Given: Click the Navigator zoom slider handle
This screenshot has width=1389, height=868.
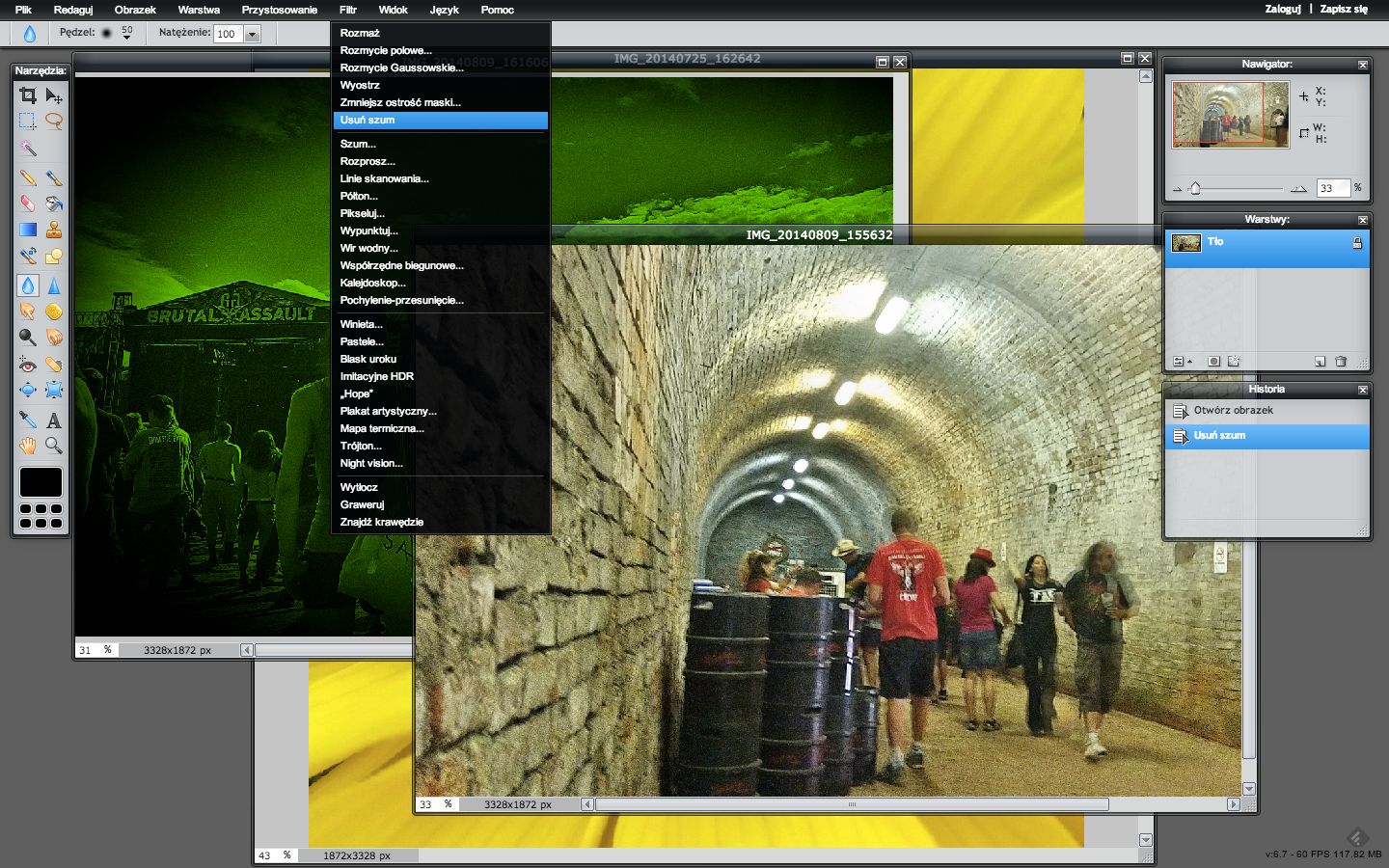Looking at the screenshot, I should [x=1195, y=188].
